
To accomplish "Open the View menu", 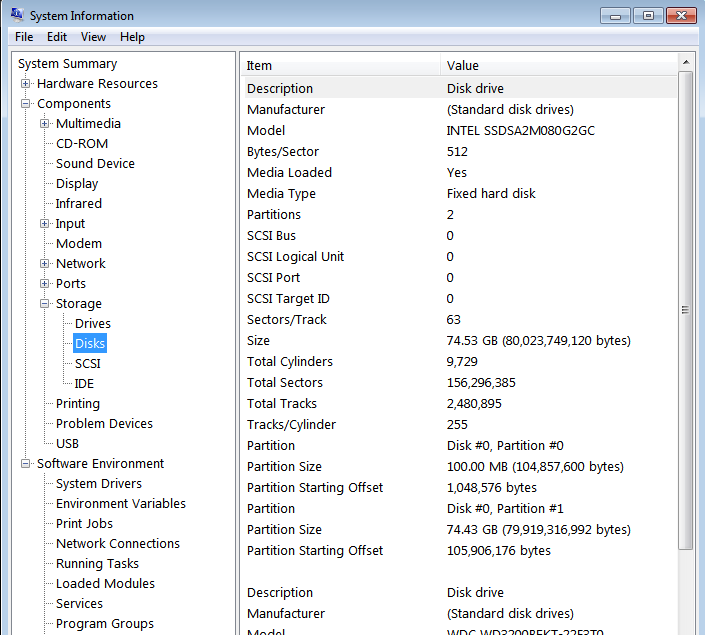I will point(93,37).
